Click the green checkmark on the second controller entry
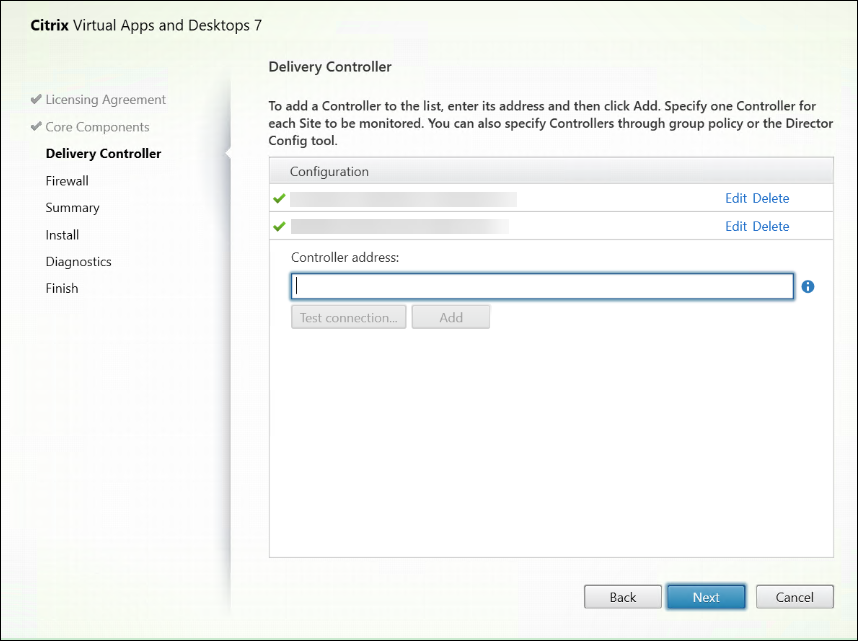This screenshot has height=641, width=858. coord(279,226)
